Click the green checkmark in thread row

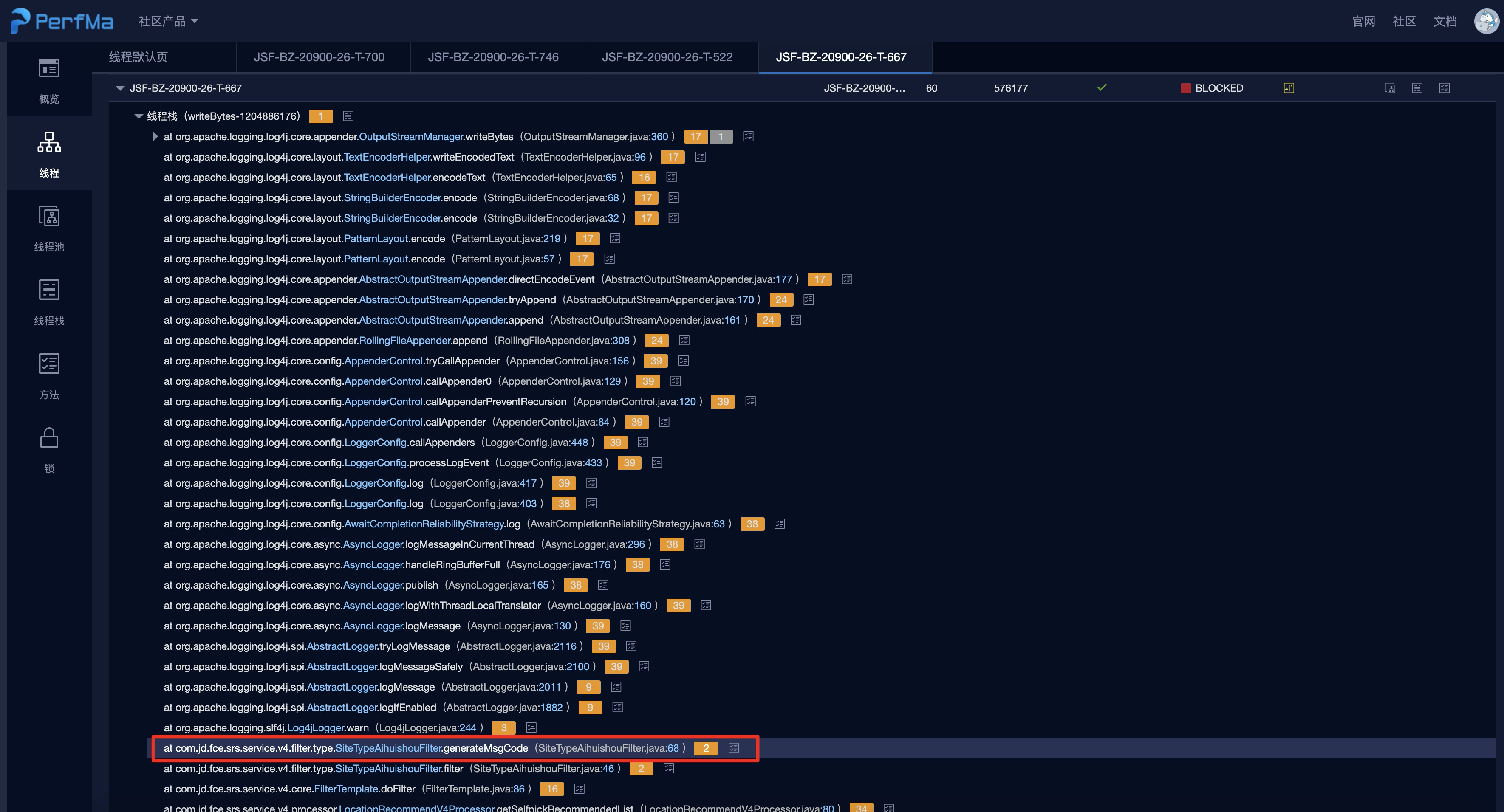click(1102, 87)
